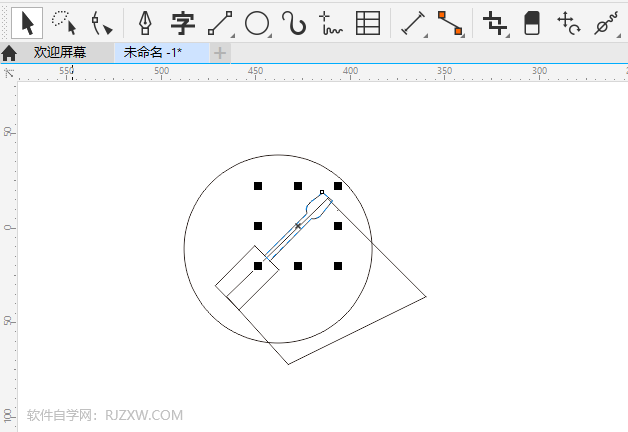Click the bottom-middle selection handle
This screenshot has height=432, width=628.
298,266
